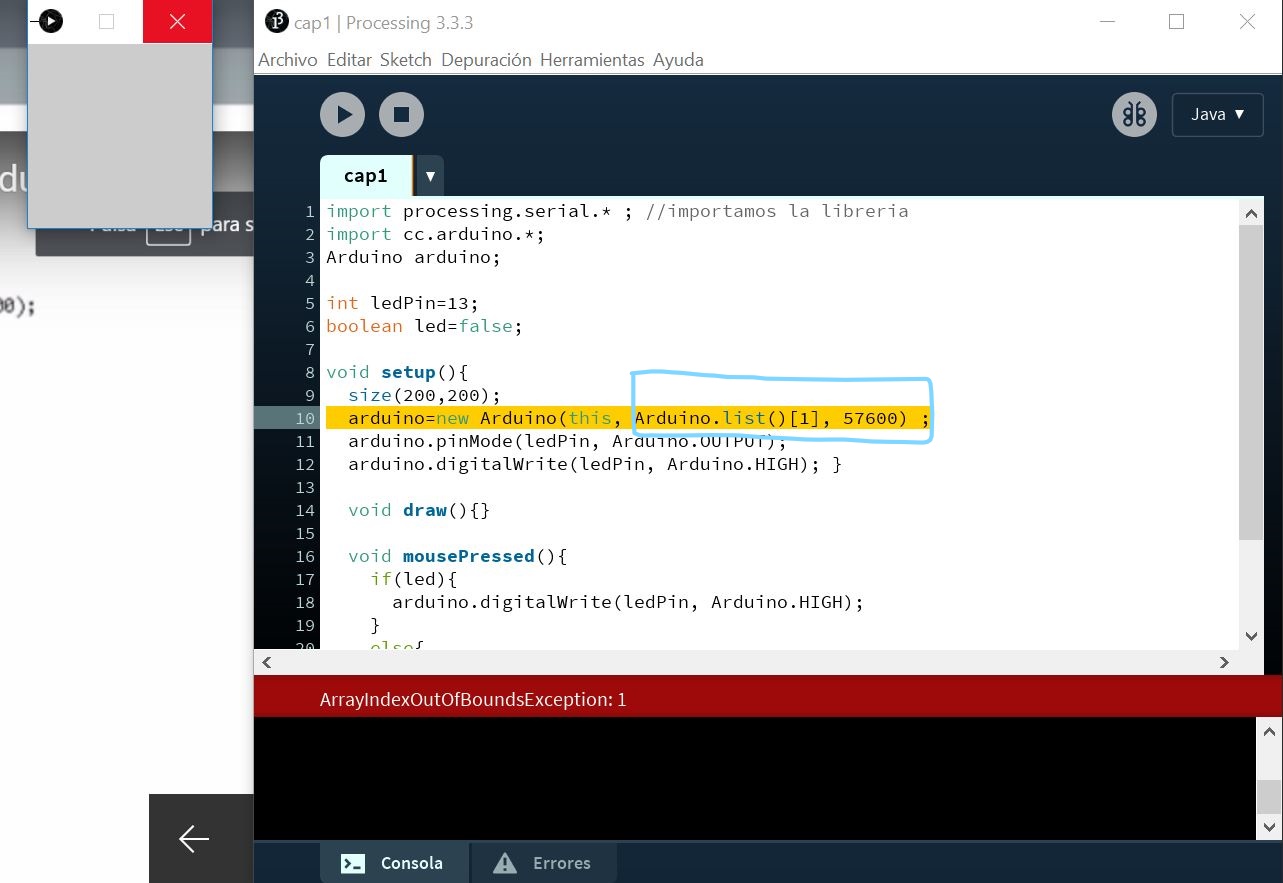The image size is (1283, 883).
Task: Click 'void setup(){' on line 8
Action: [x=397, y=372]
